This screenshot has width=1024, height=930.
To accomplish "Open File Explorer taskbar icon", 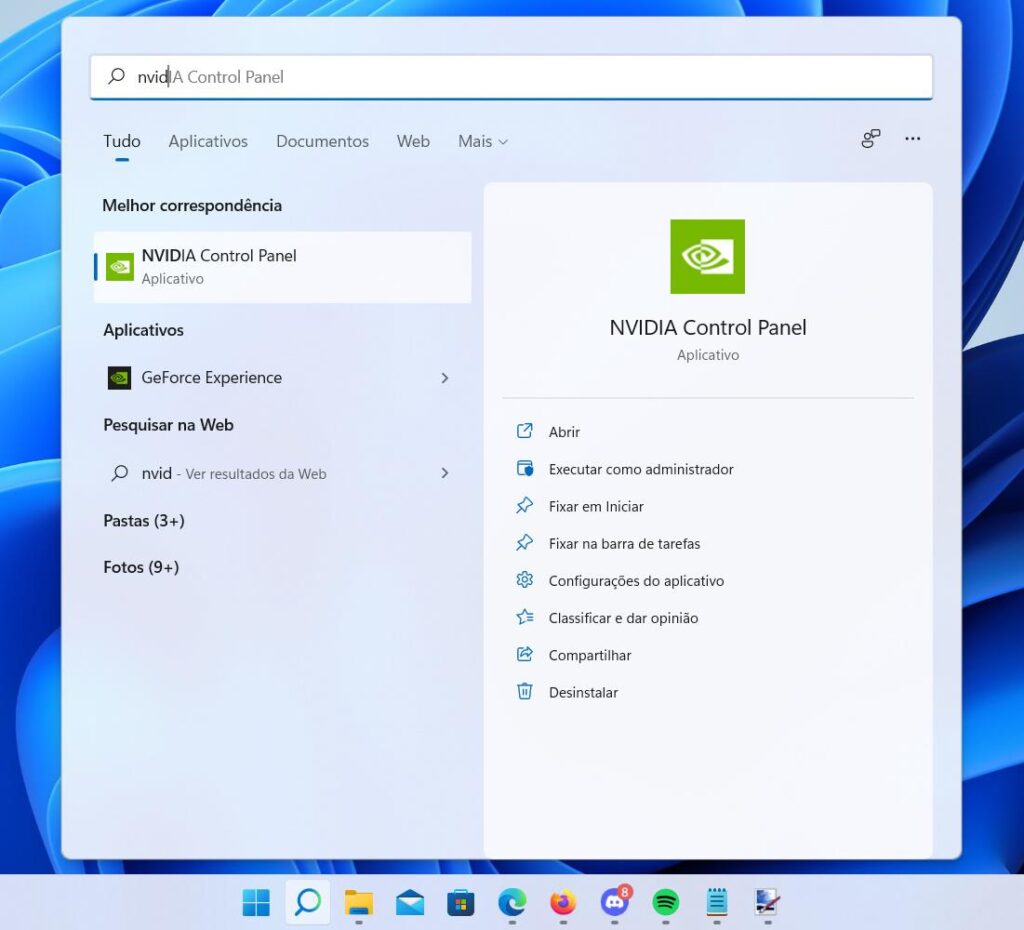I will (x=358, y=902).
